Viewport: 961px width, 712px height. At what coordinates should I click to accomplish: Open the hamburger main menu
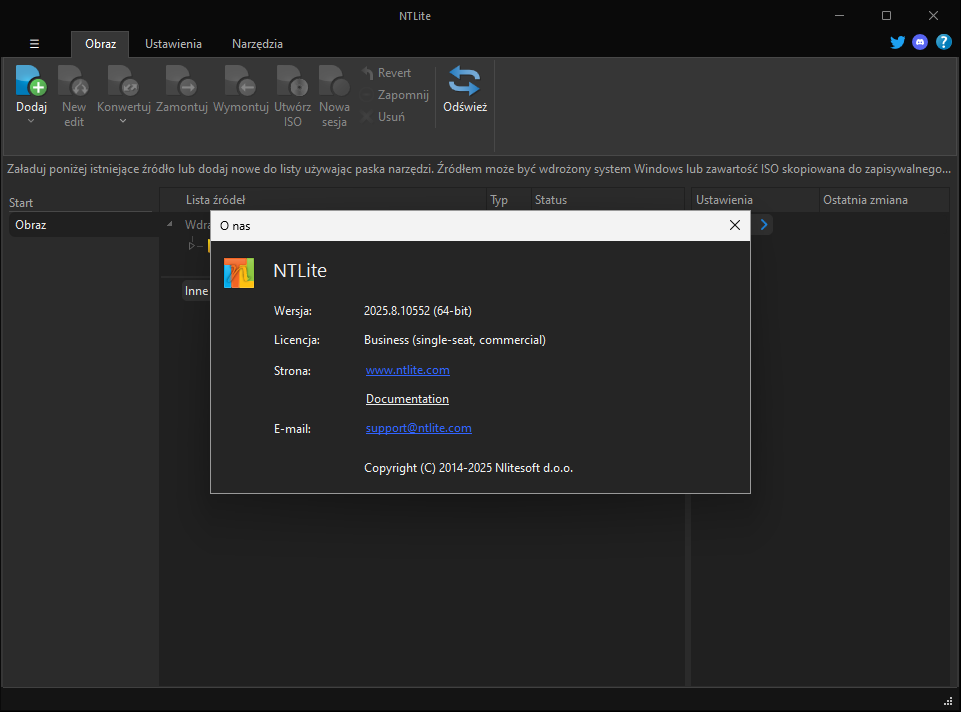click(34, 44)
